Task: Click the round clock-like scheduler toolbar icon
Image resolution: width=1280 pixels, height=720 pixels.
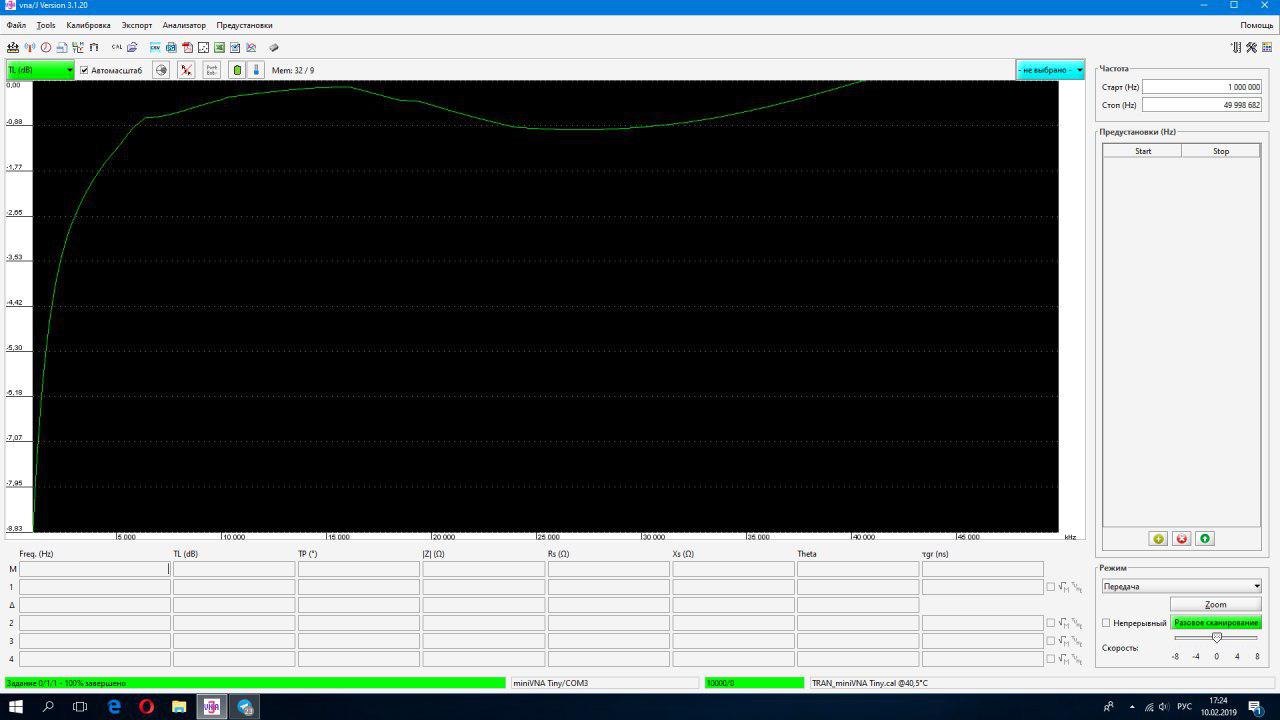Action: (46, 47)
